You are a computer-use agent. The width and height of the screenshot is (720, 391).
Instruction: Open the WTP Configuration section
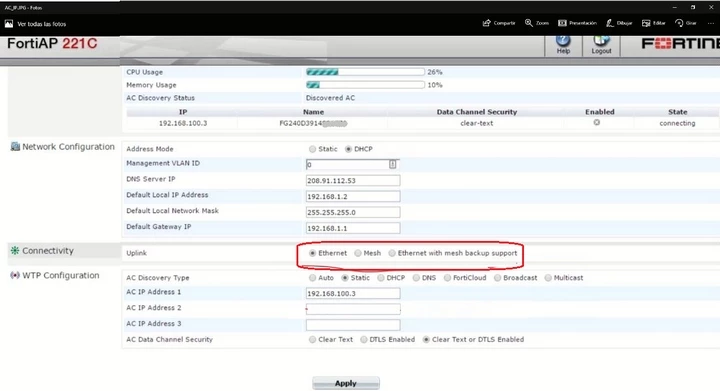(61, 275)
